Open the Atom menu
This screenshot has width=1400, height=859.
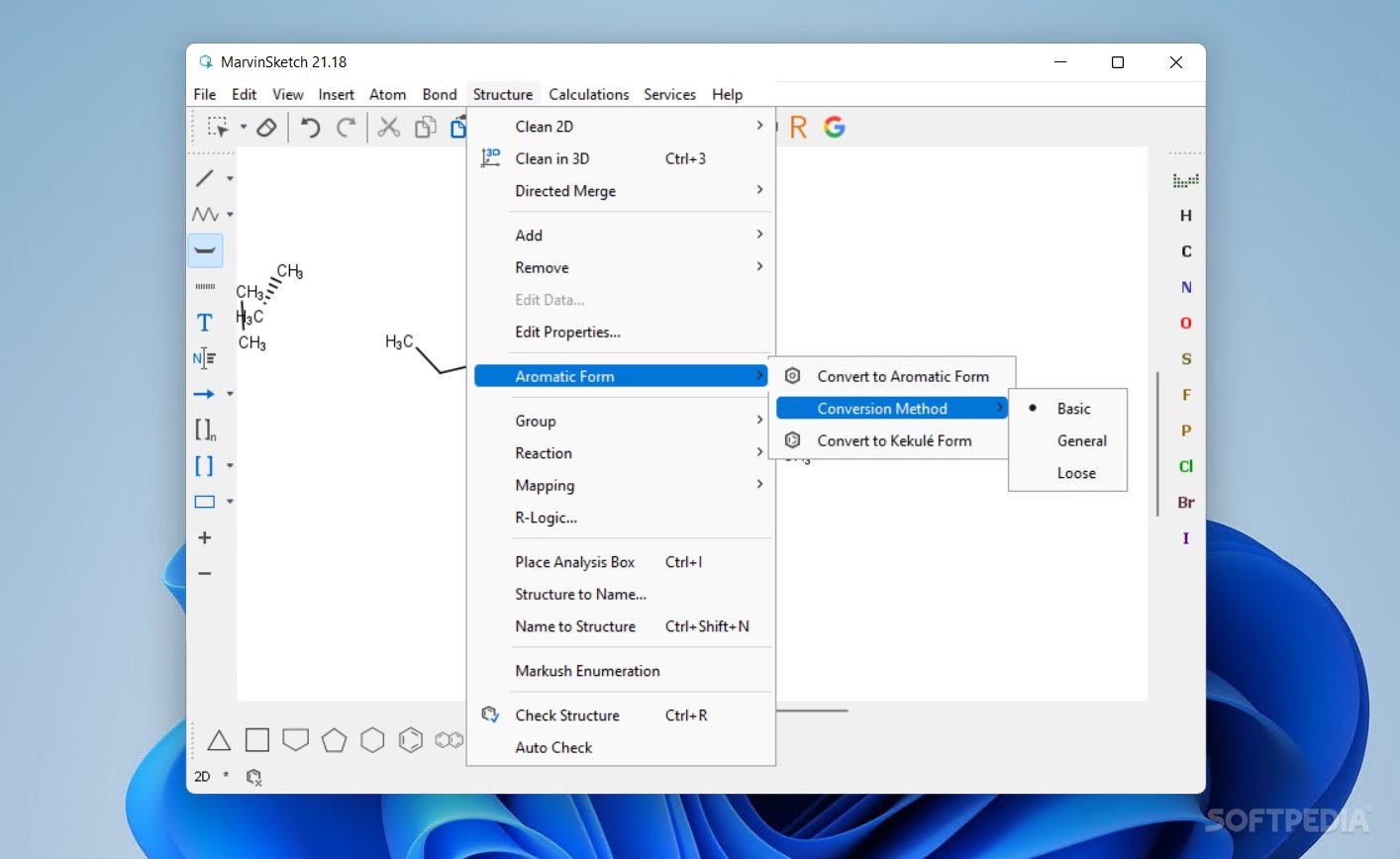(387, 94)
